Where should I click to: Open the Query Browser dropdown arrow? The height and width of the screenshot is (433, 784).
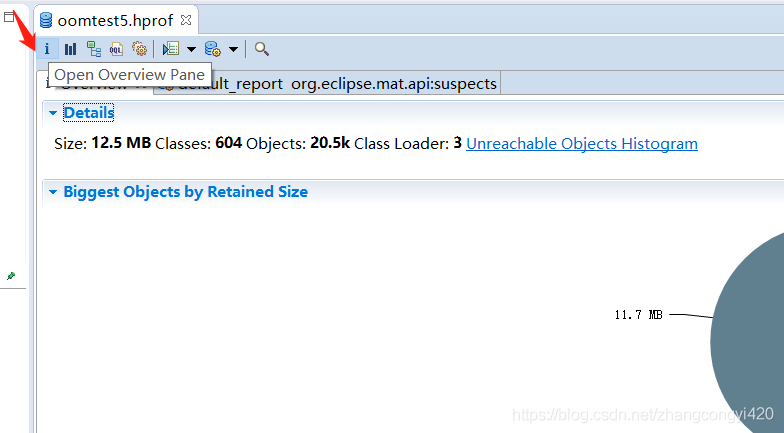click(233, 50)
